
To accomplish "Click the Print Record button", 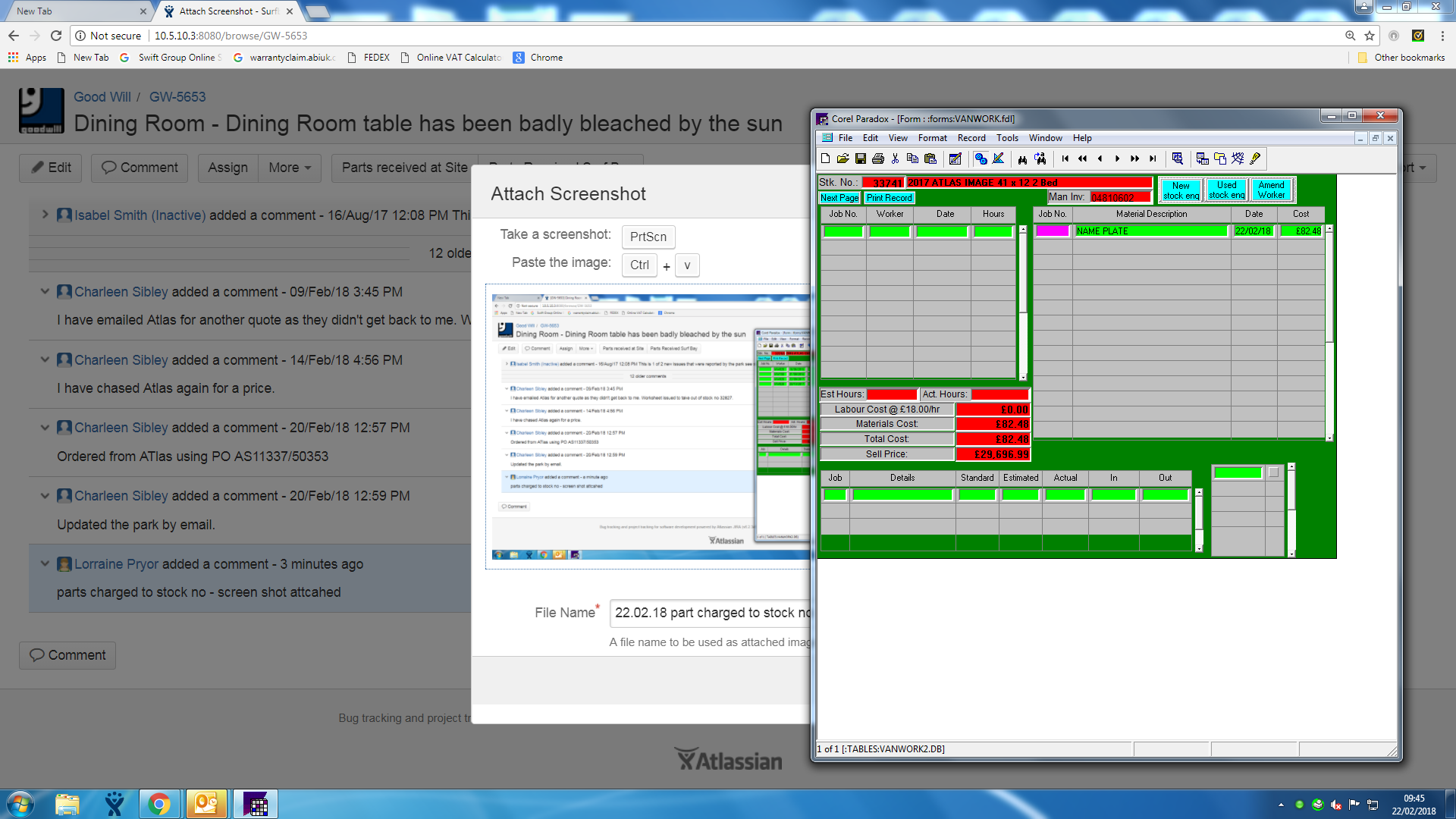I will click(x=889, y=198).
